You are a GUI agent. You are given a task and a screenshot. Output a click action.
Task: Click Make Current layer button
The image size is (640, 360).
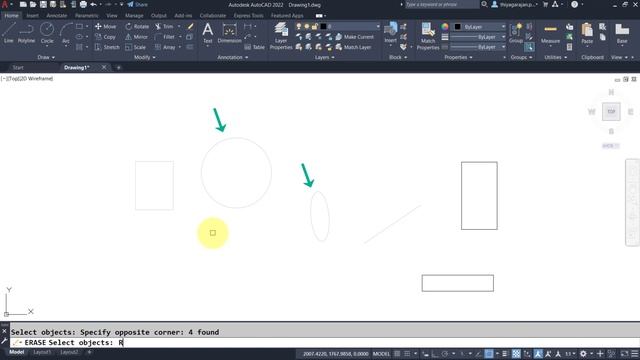click(x=354, y=37)
